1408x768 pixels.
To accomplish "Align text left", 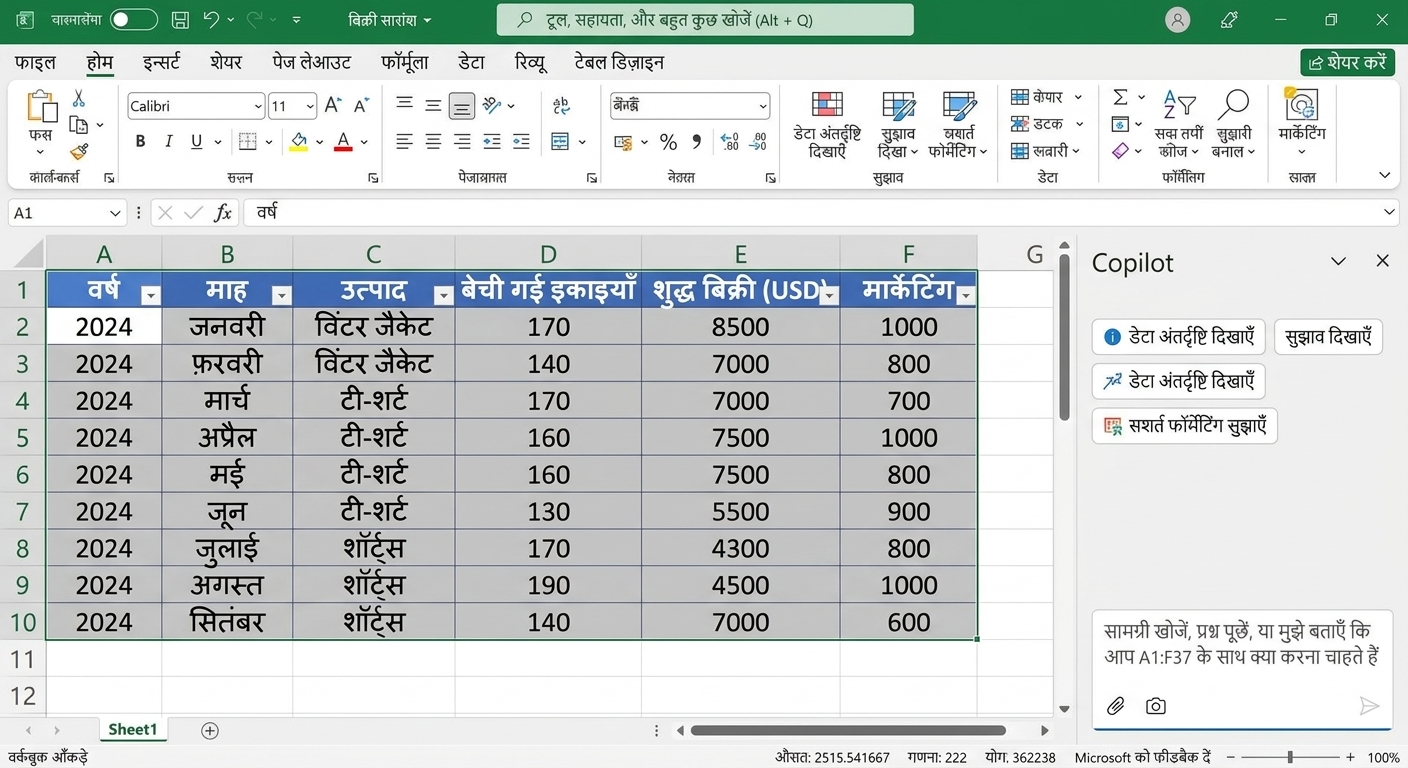I will coord(404,142).
